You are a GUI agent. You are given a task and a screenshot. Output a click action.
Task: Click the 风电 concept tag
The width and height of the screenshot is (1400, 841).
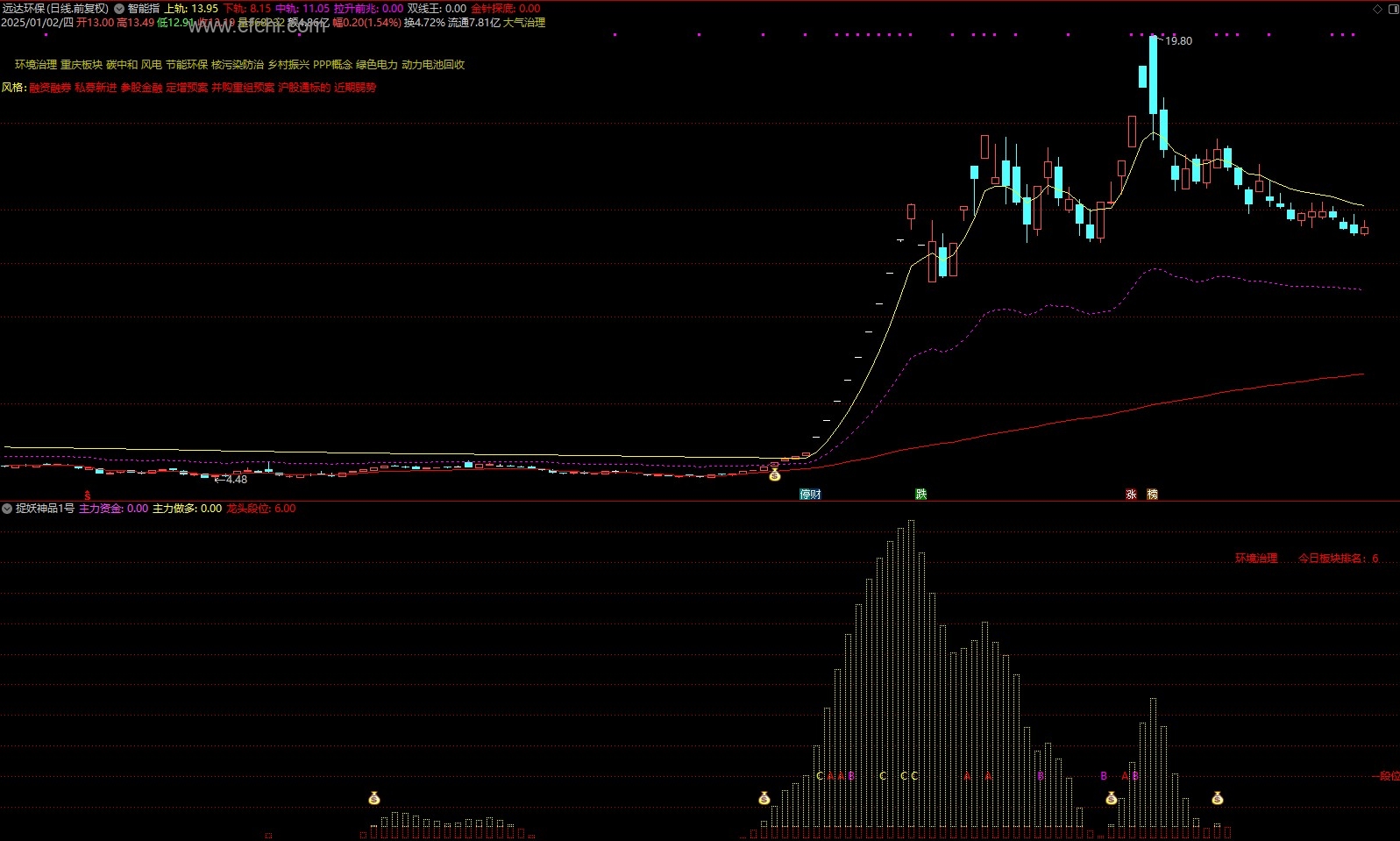pyautogui.click(x=152, y=65)
